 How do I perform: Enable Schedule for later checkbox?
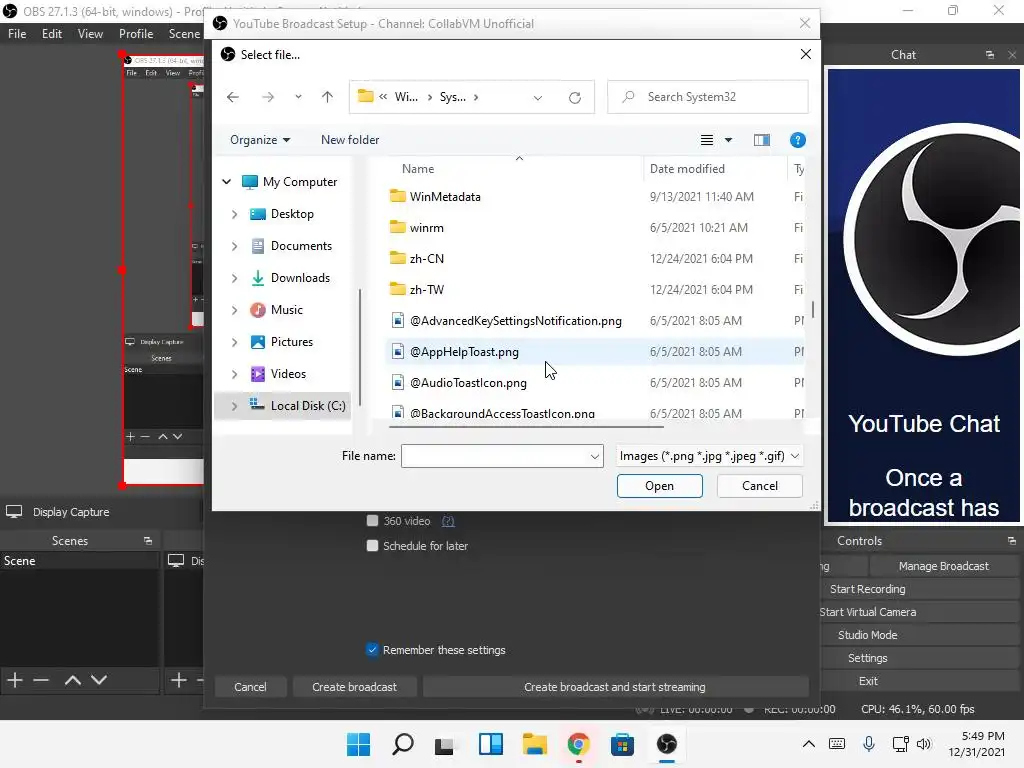tap(372, 545)
